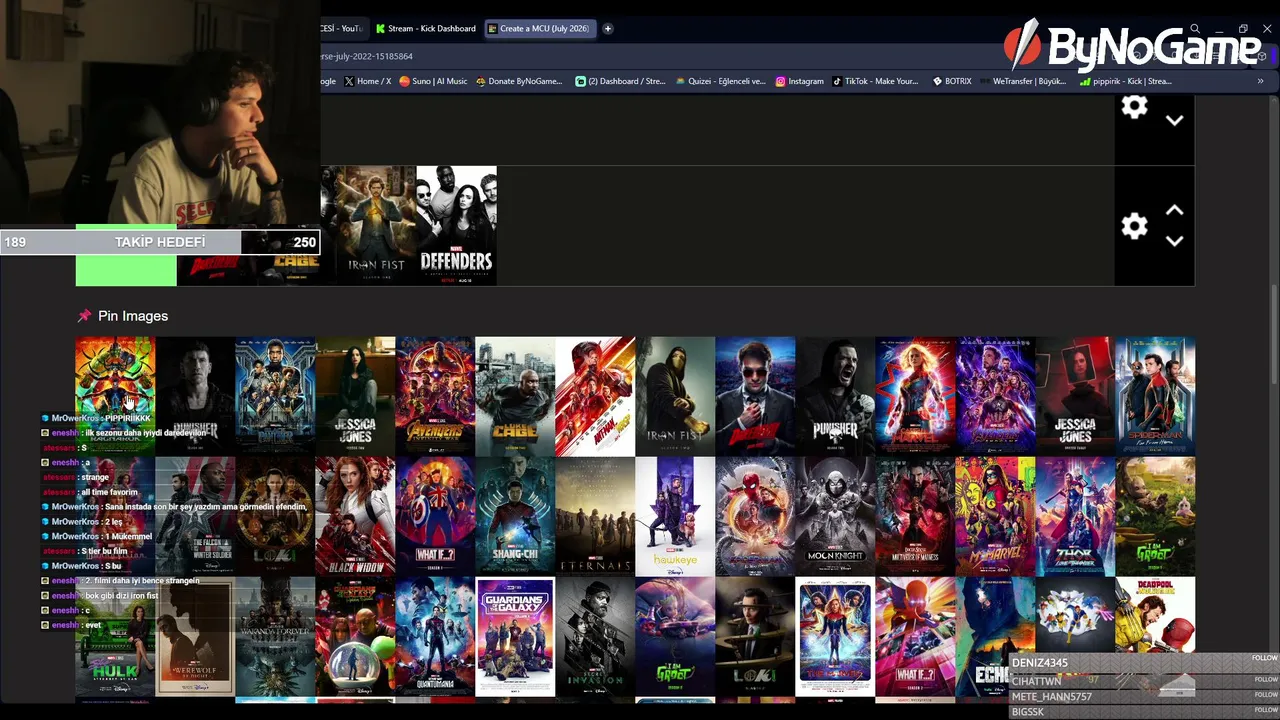Select the Werewolf by Night poster

pos(195,636)
